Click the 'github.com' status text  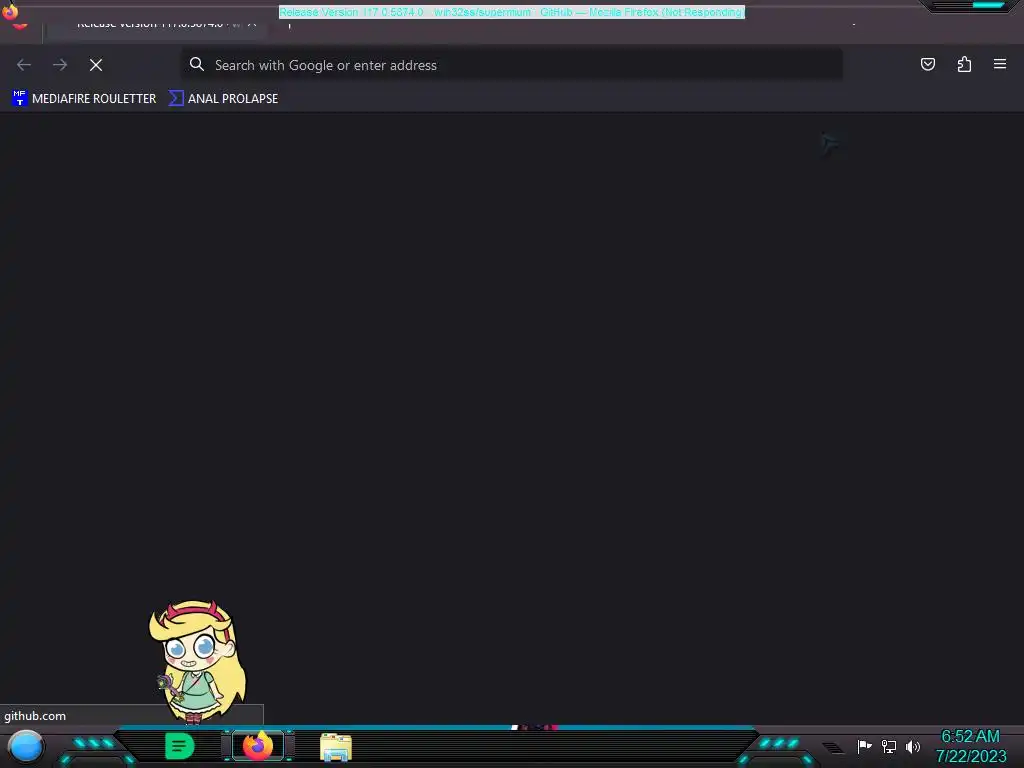35,716
